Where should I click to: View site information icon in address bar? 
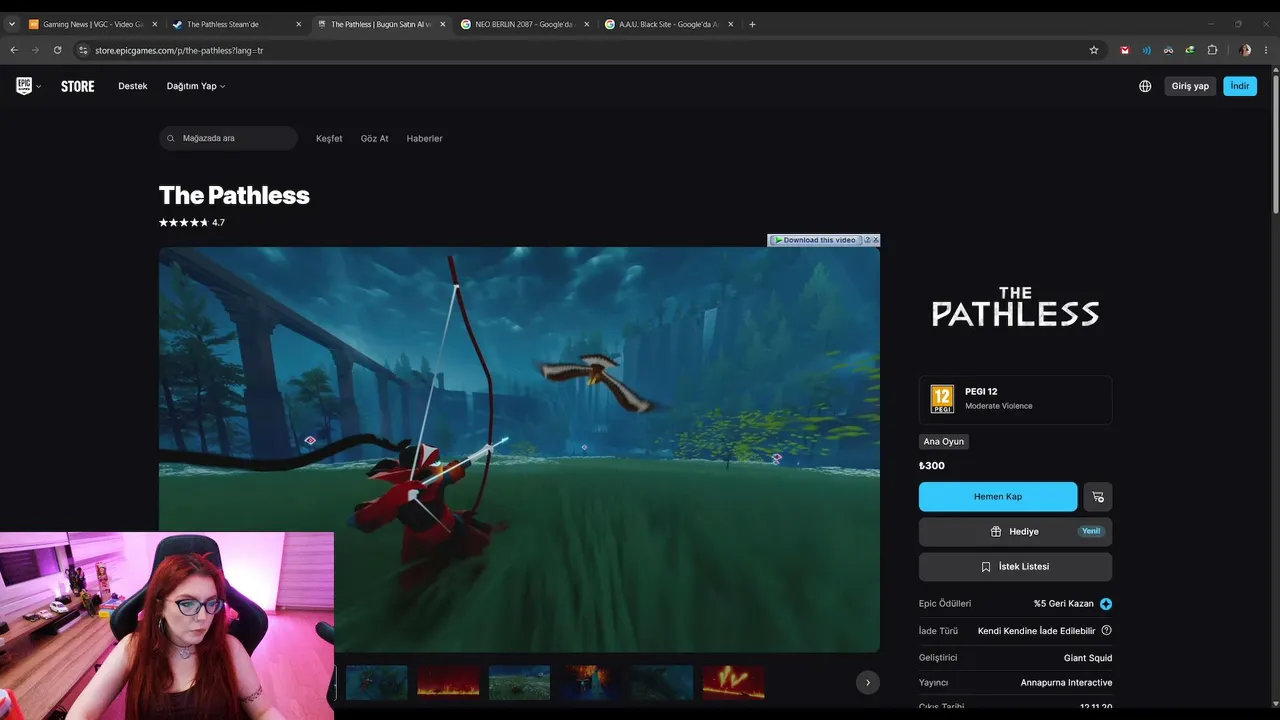tap(85, 50)
